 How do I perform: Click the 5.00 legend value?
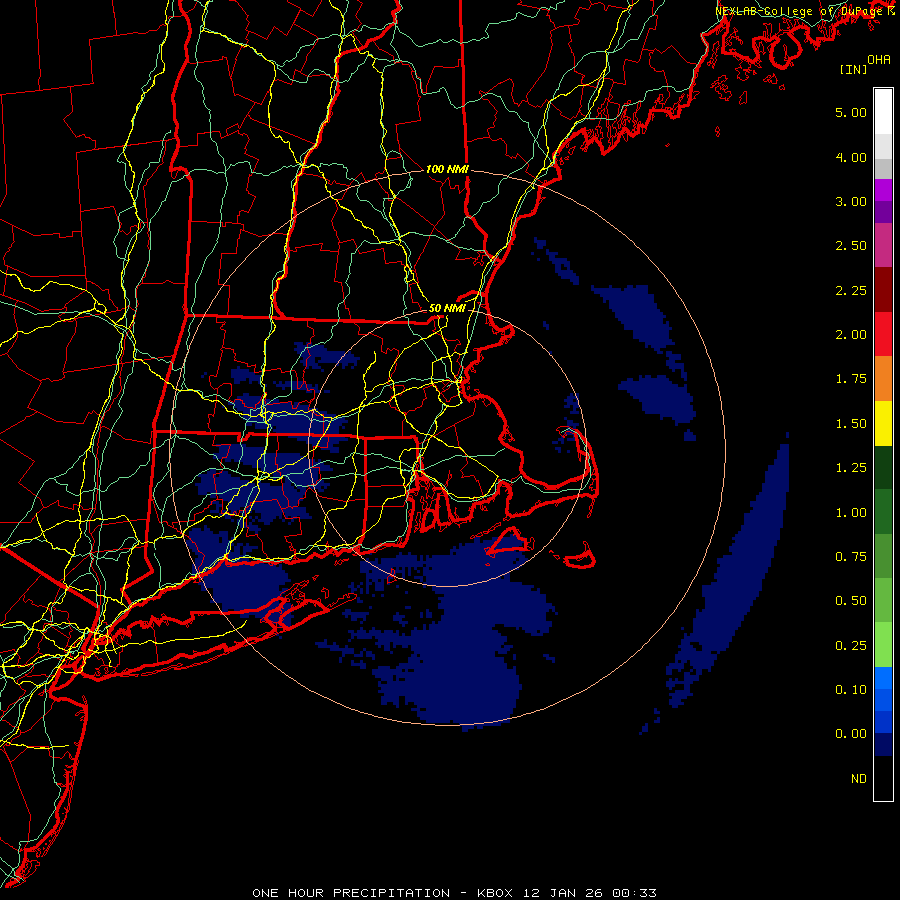(x=851, y=112)
